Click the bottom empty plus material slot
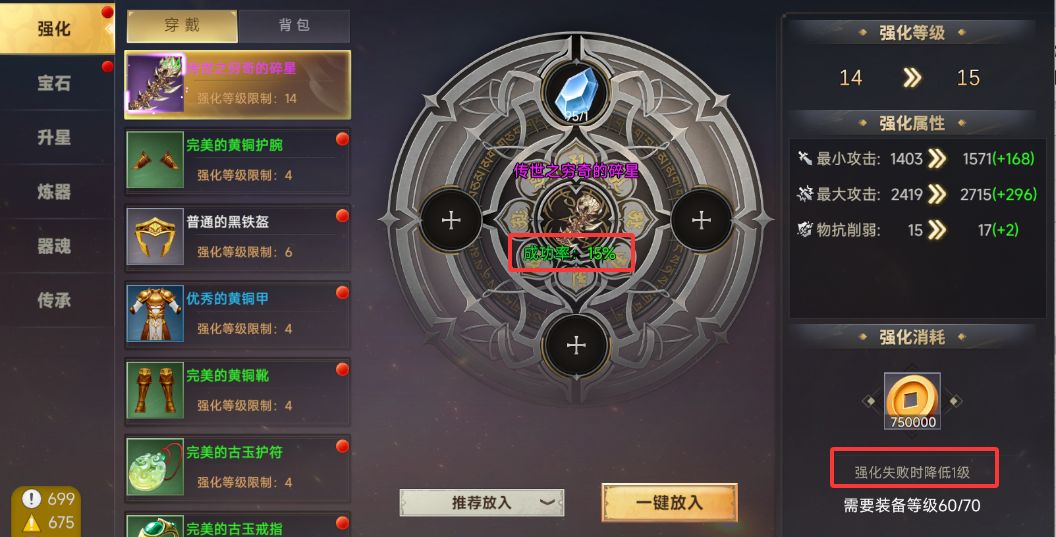Screen dimensions: 1056x537 (x=576, y=345)
